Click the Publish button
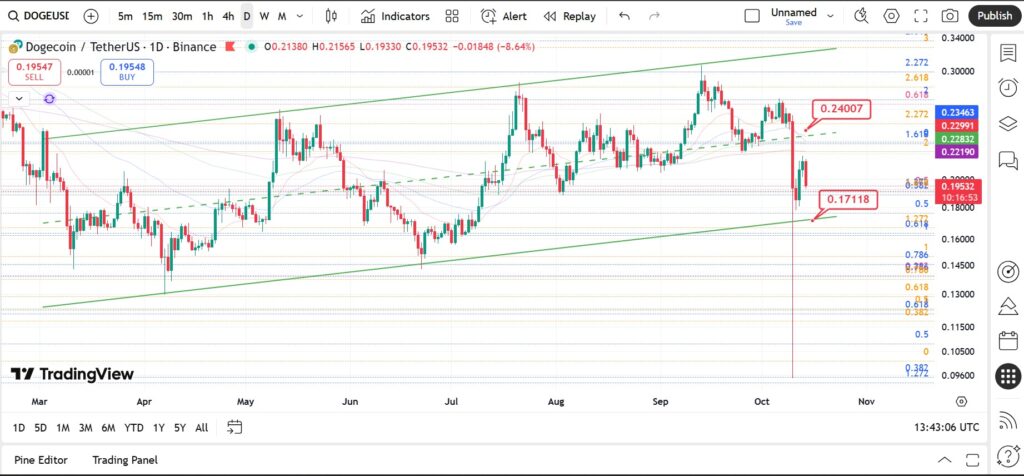The image size is (1024, 476). click(995, 16)
